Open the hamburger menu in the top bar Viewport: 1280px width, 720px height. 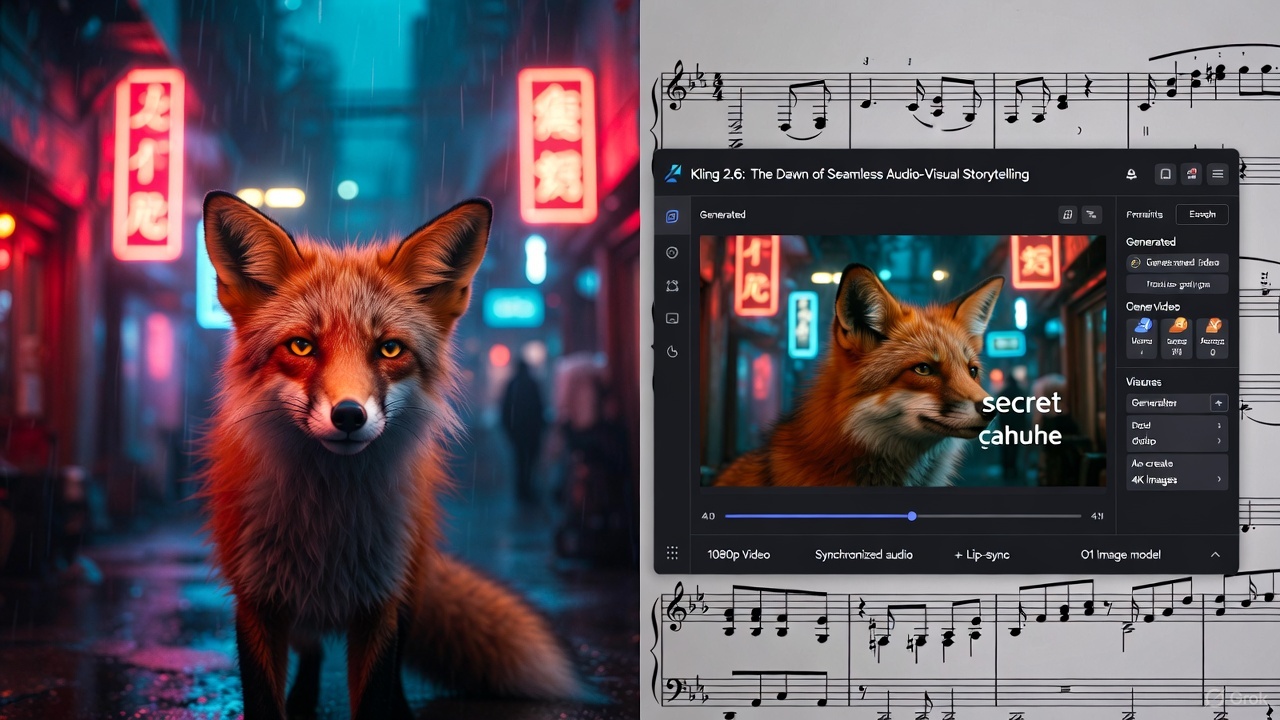(x=1217, y=173)
